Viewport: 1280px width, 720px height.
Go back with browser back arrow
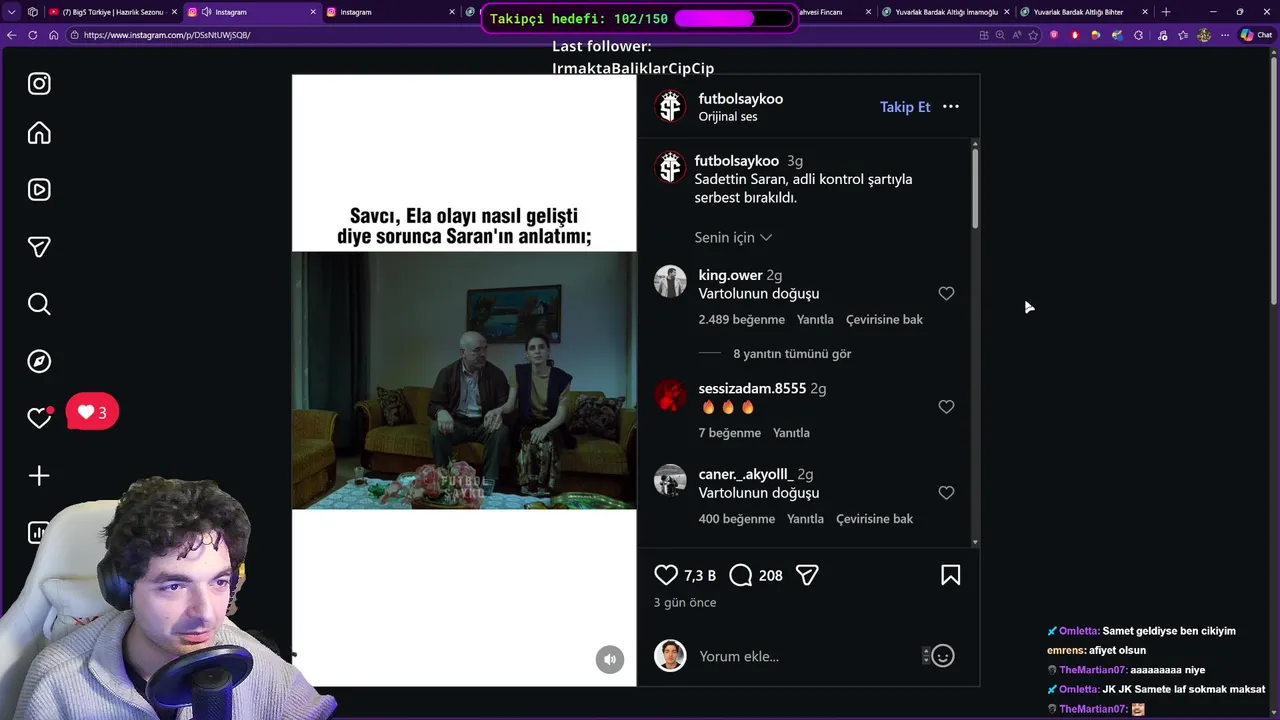coord(12,35)
